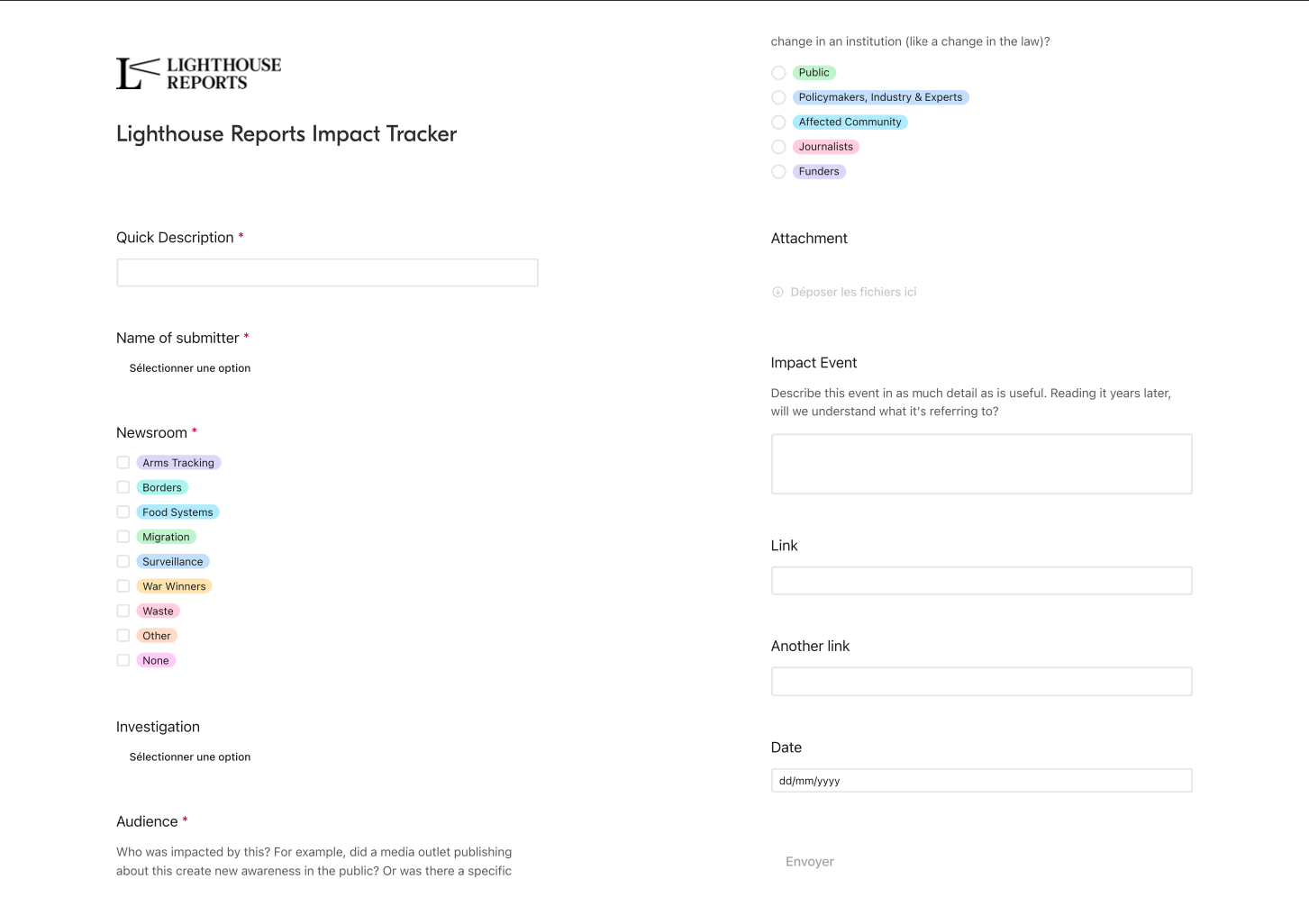This screenshot has width=1309, height=924.
Task: Click the War Winners tag label
Action: 174,586
